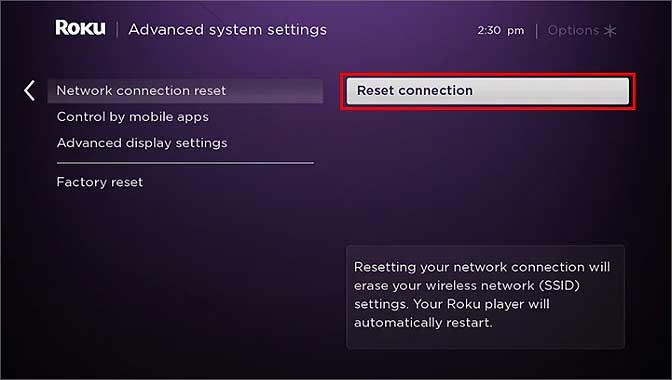This screenshot has width=672, height=380.
Task: Click the 2:30 pm clock display
Action: 501,31
